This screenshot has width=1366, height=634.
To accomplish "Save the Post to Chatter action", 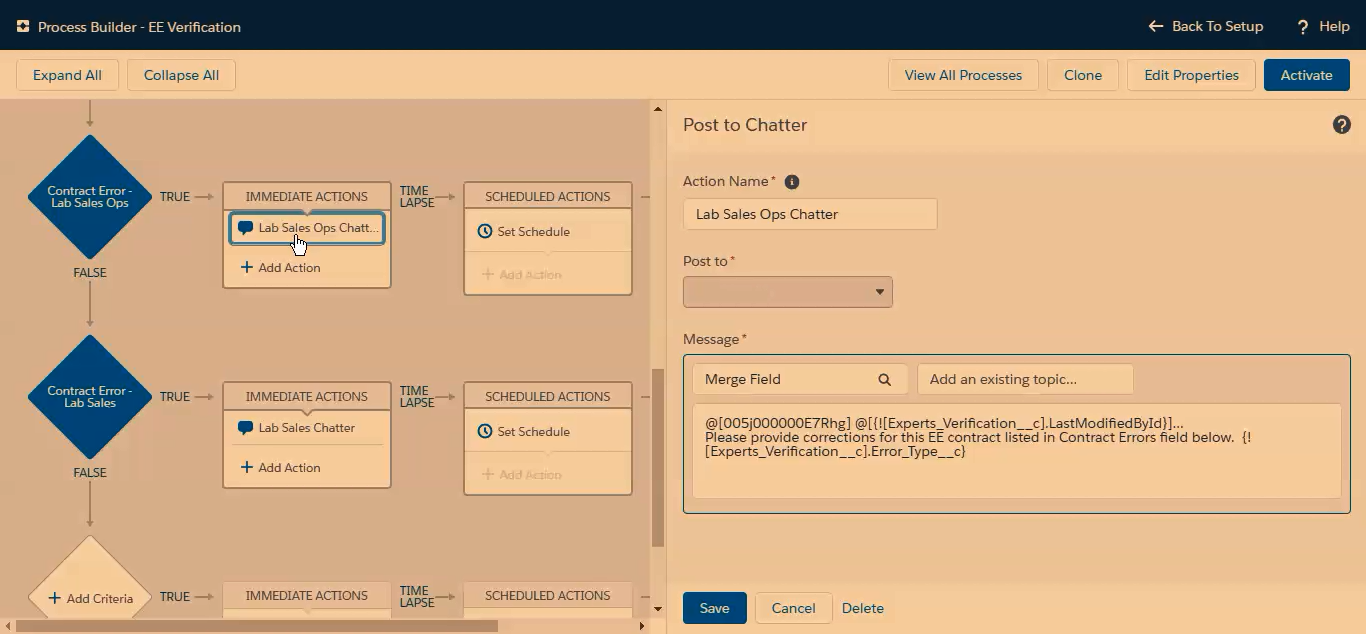I will click(715, 608).
